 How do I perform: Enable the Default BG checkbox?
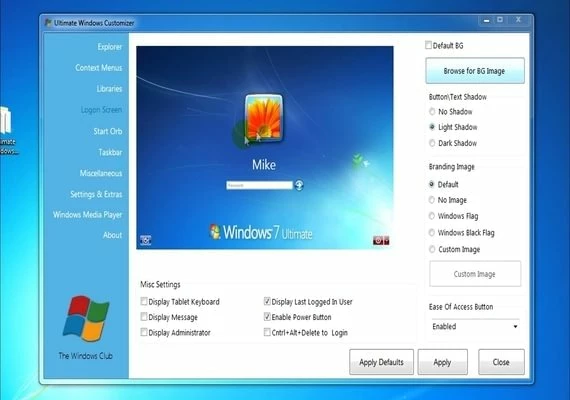pos(429,45)
